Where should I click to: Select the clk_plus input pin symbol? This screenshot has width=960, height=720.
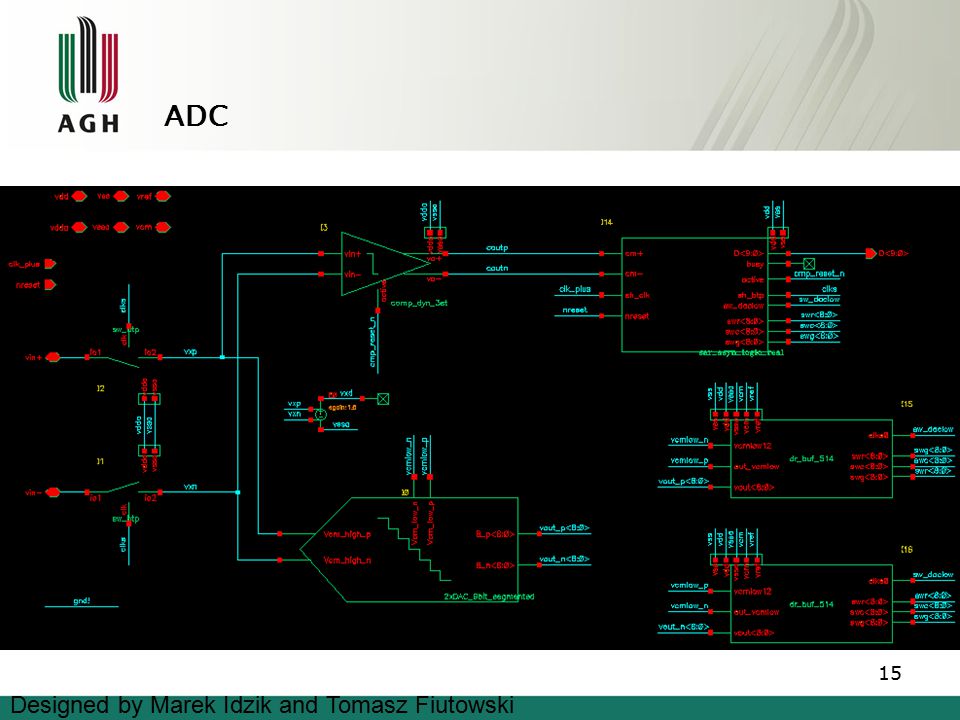point(50,264)
